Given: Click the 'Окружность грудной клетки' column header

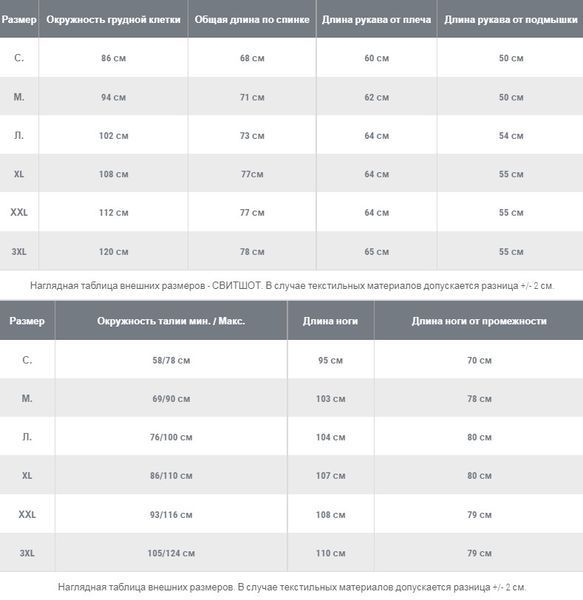Looking at the screenshot, I should pos(113,20).
